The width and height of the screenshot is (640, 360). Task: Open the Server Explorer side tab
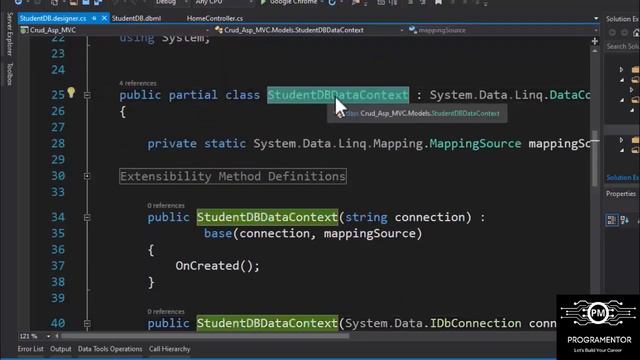10,34
